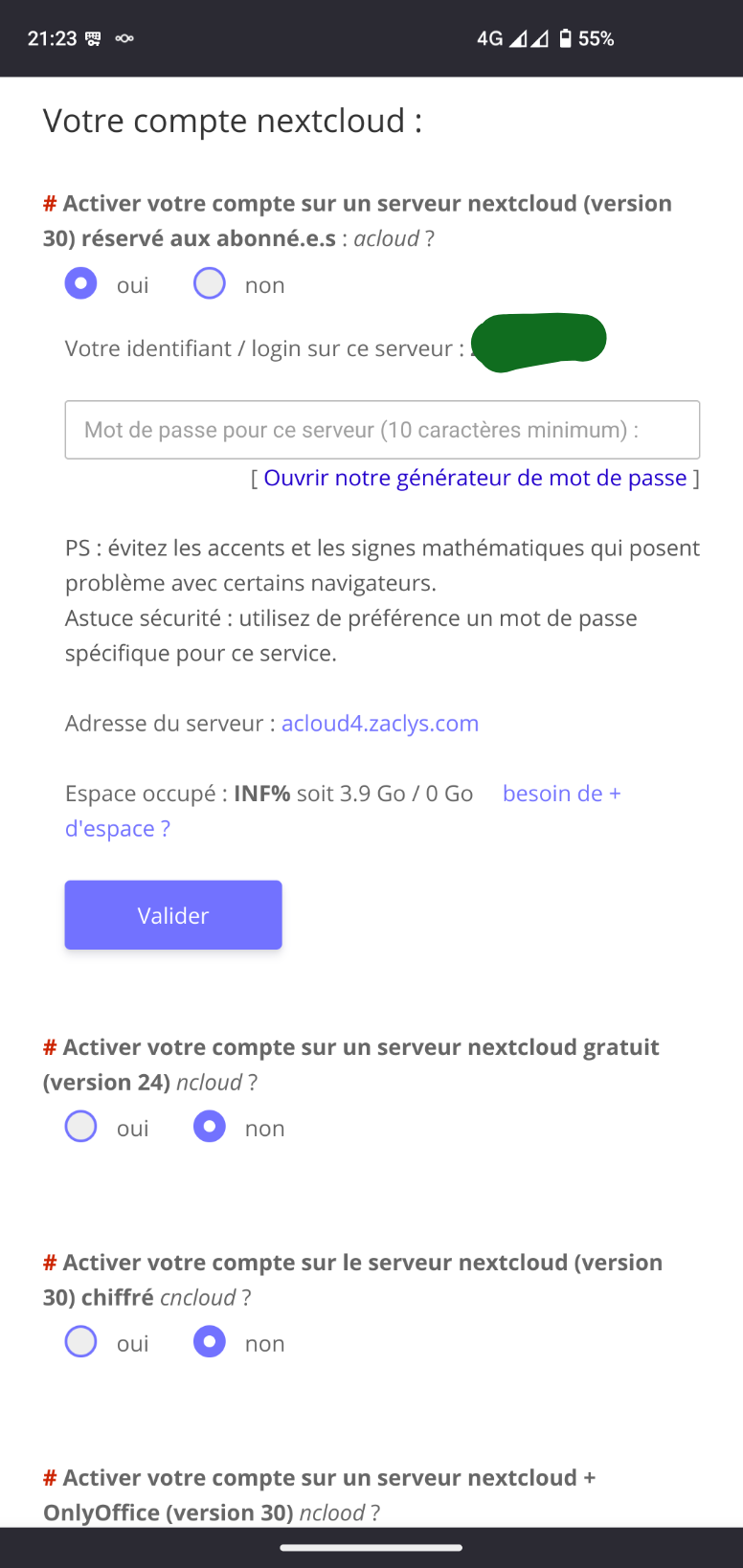Image resolution: width=743 pixels, height=1568 pixels.
Task: Tap the green redacted login identifier
Action: pyautogui.click(x=540, y=341)
